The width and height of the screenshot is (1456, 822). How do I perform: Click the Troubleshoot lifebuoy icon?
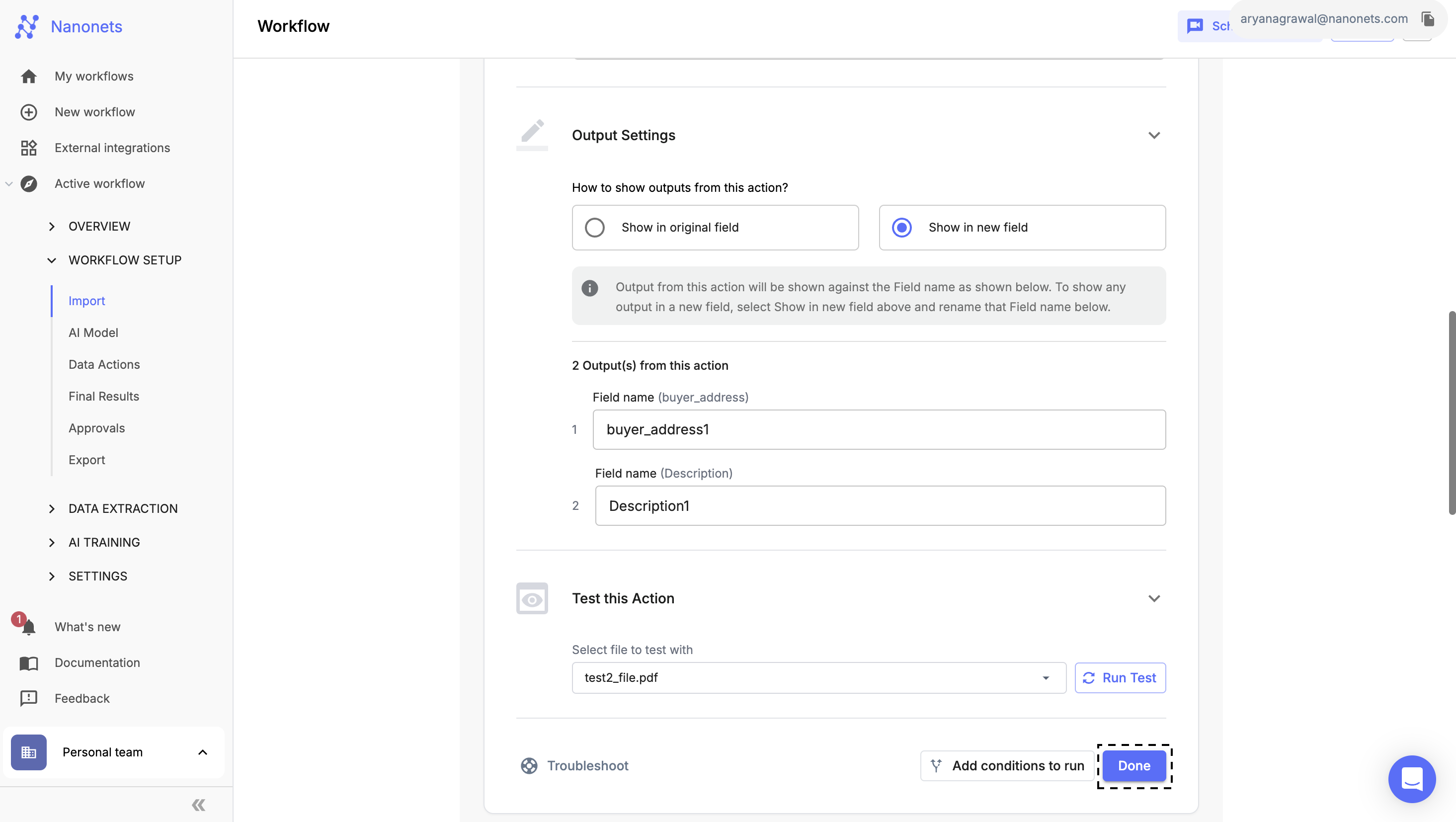tap(529, 766)
